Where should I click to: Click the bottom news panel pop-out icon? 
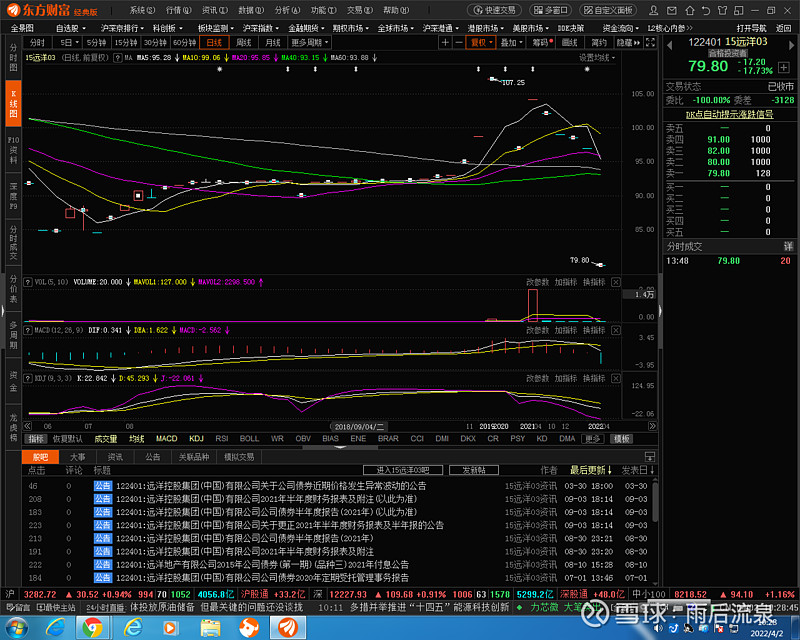[649, 456]
